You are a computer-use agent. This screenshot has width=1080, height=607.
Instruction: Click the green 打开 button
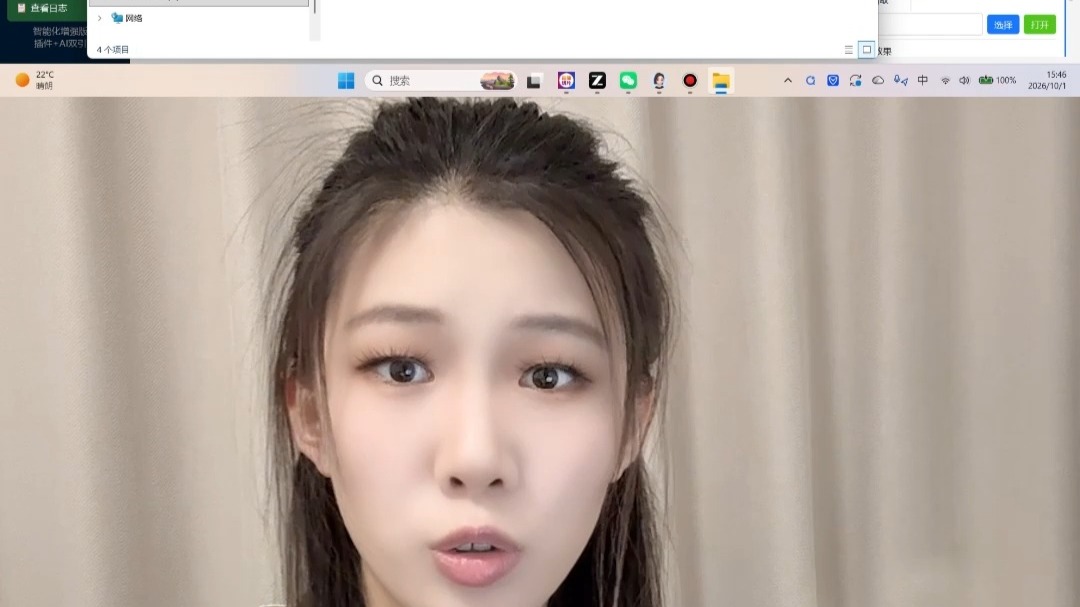(x=1039, y=25)
